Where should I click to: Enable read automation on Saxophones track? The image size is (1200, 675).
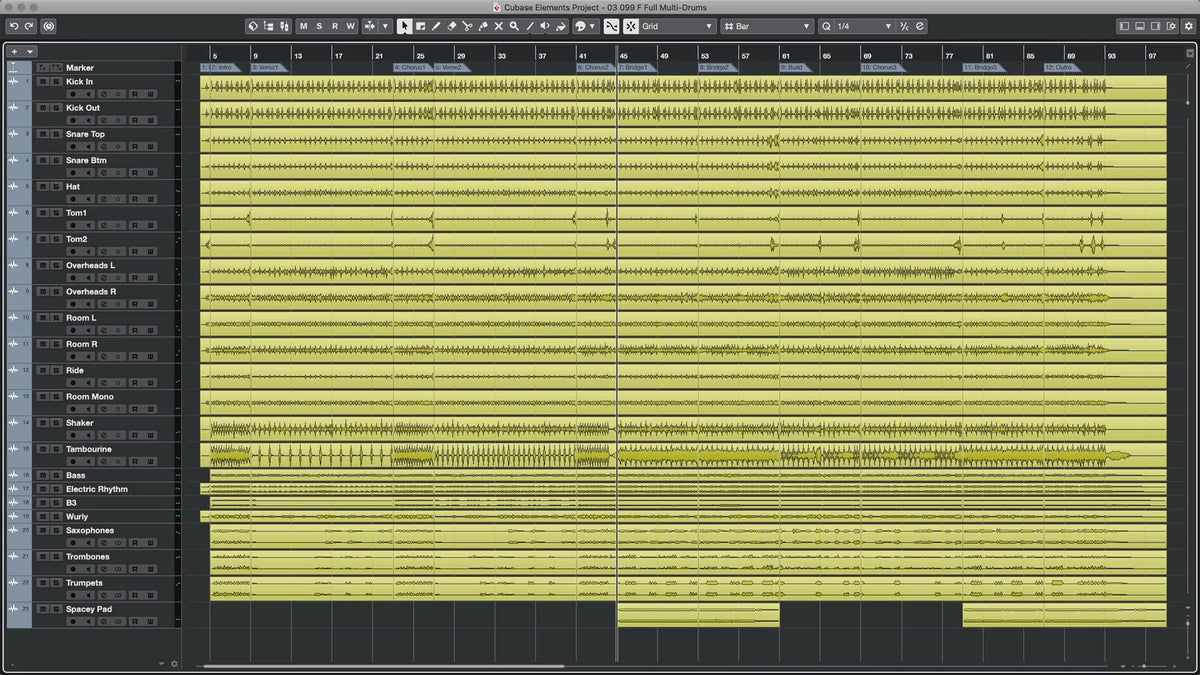(x=135, y=543)
